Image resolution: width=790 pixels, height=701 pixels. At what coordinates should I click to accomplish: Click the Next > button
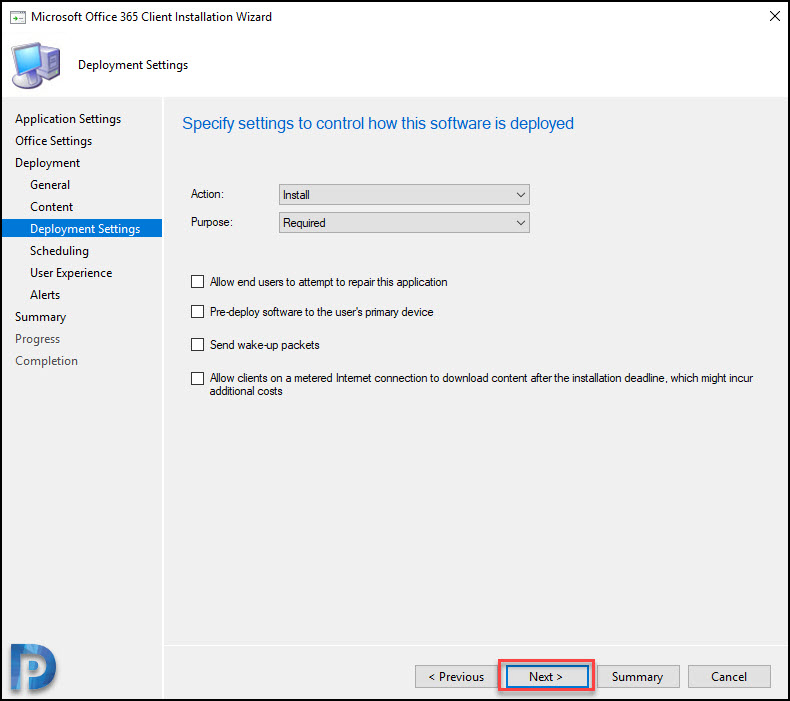click(547, 676)
